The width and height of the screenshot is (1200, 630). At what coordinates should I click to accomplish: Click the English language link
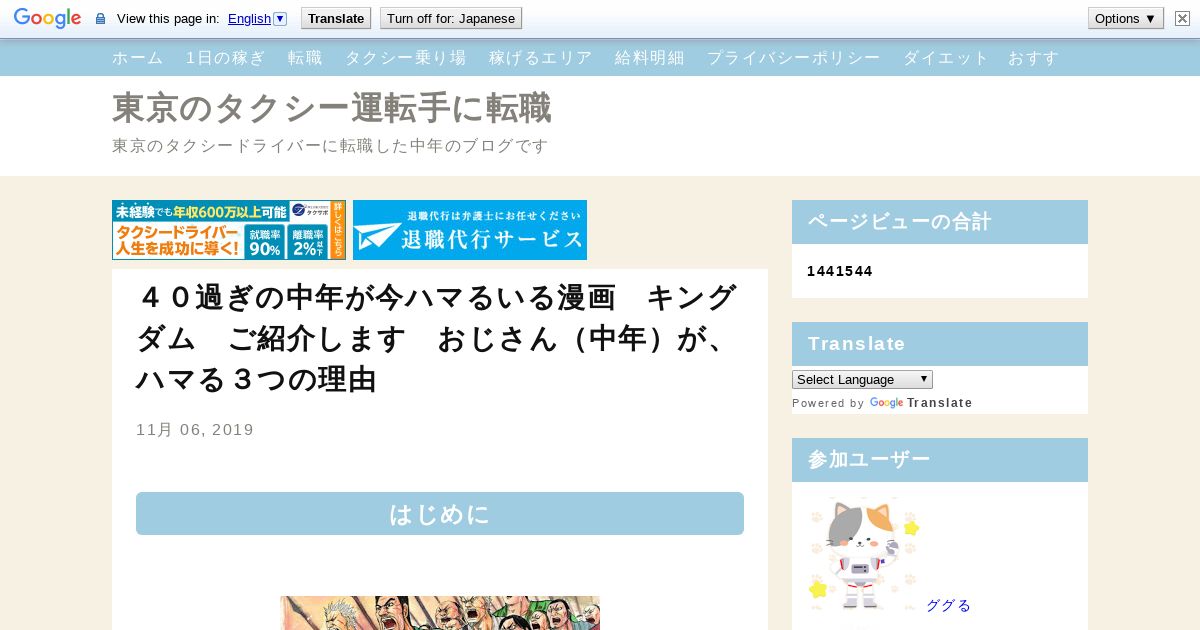[x=249, y=18]
